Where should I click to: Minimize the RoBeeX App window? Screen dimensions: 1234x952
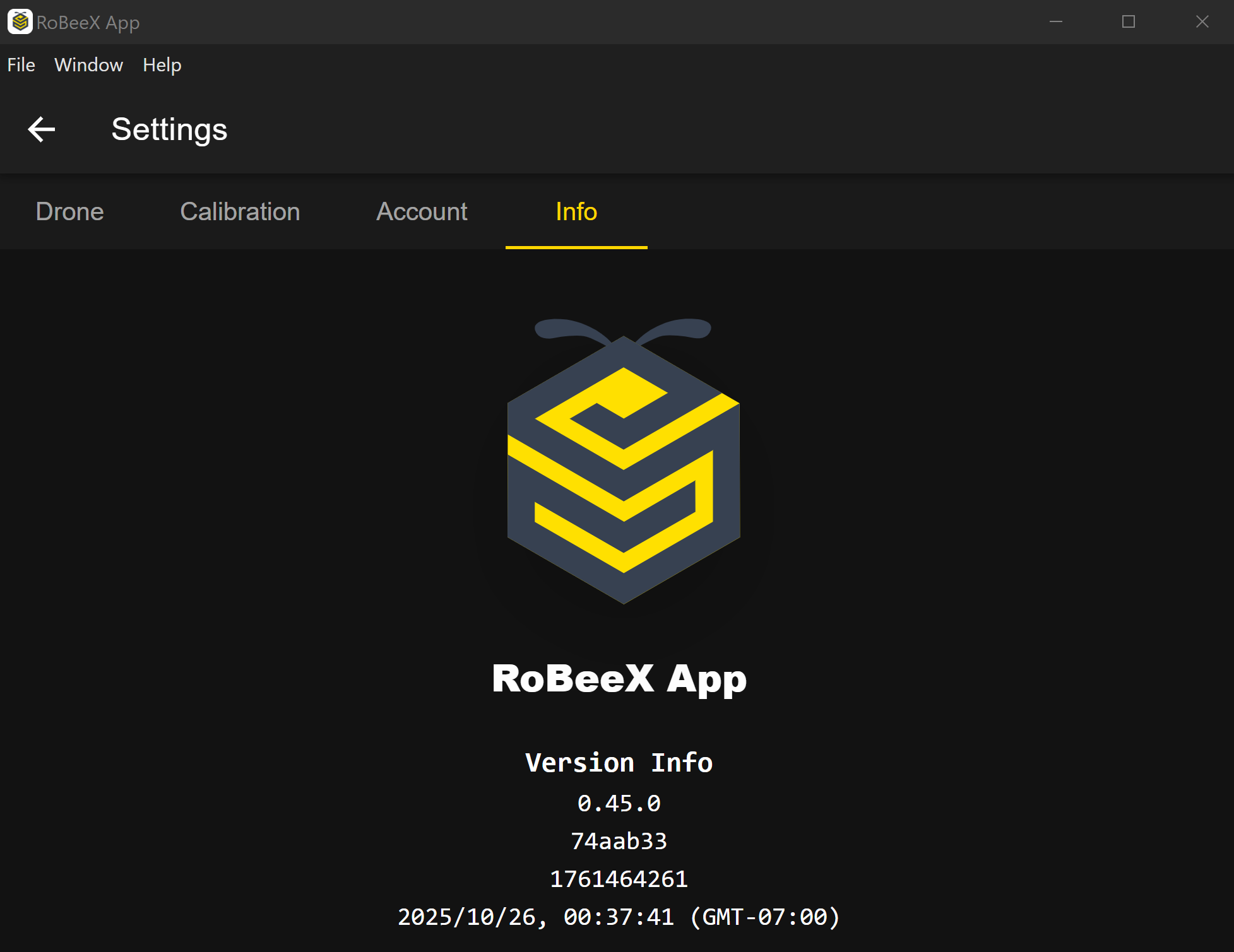click(1056, 22)
